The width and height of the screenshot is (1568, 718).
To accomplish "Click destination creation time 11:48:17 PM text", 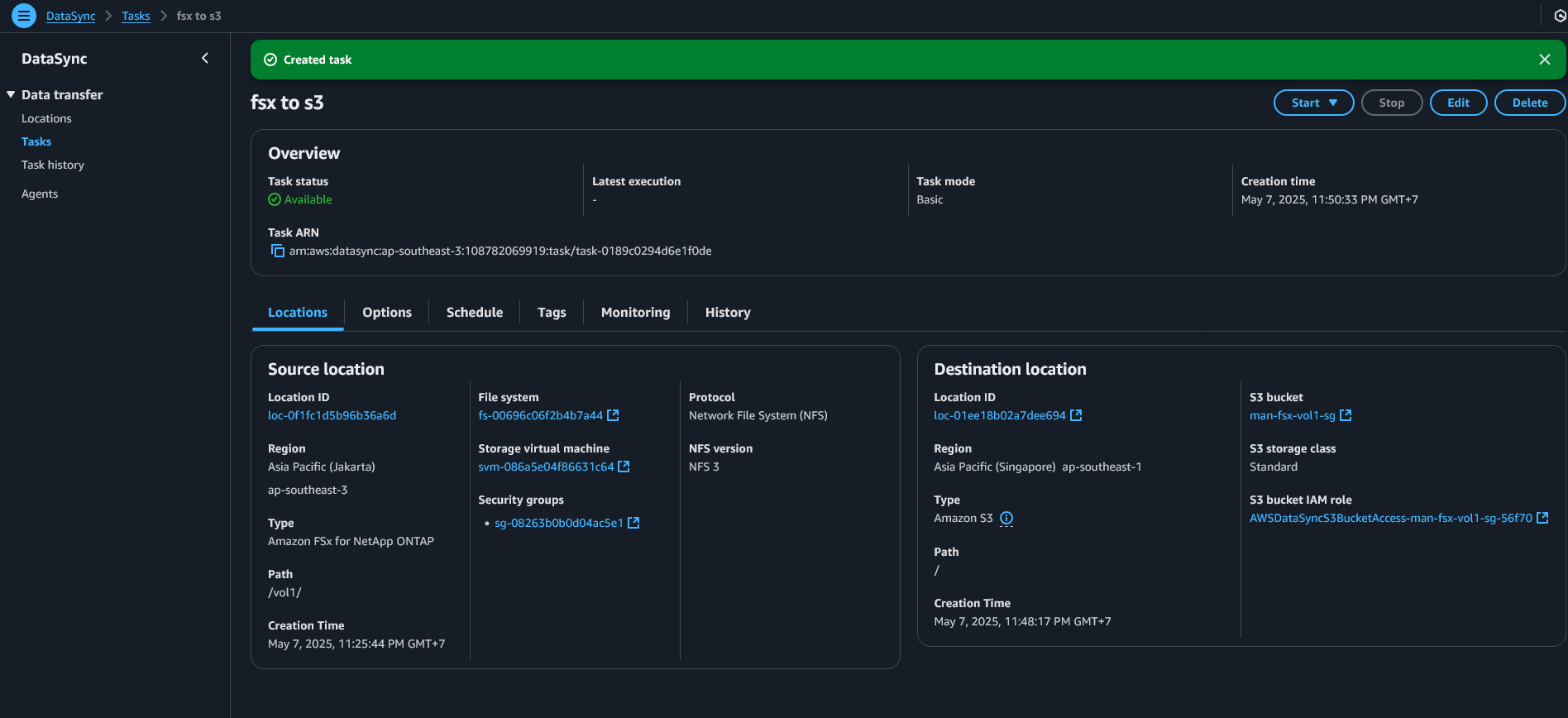I will pos(1022,621).
